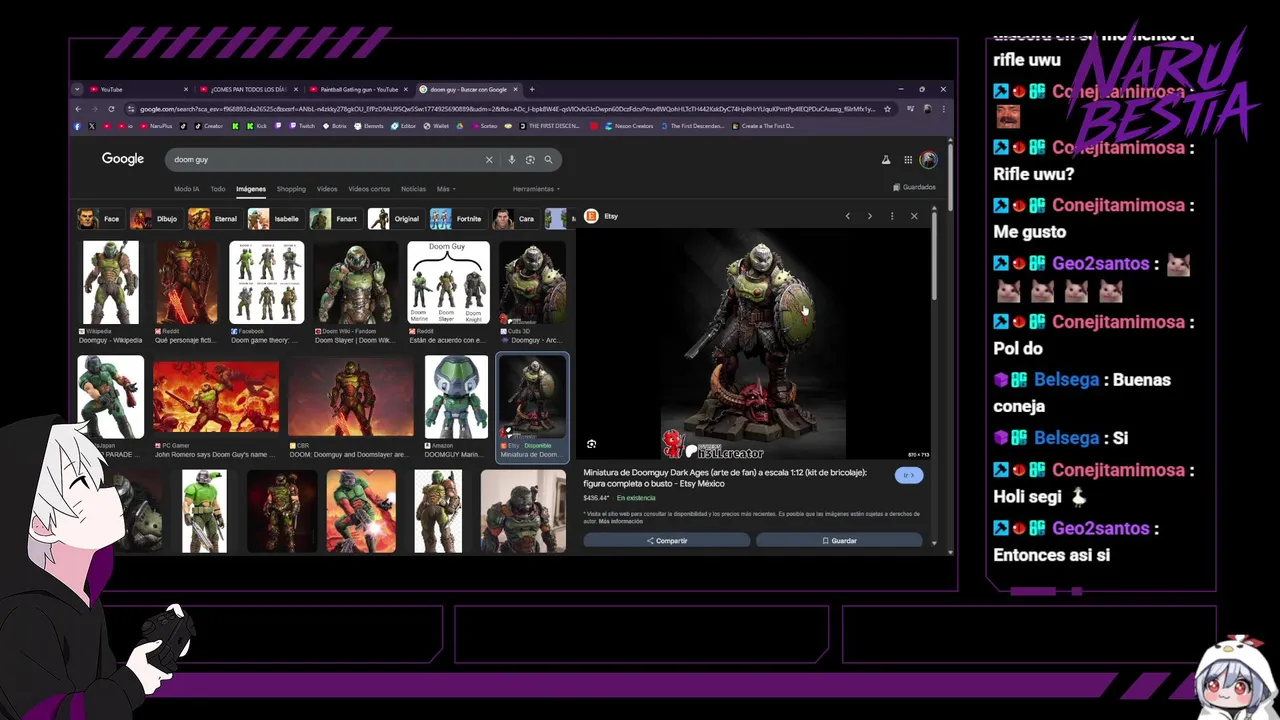1280x720 pixels.
Task: Open the Google account profile avatar
Action: (929, 159)
